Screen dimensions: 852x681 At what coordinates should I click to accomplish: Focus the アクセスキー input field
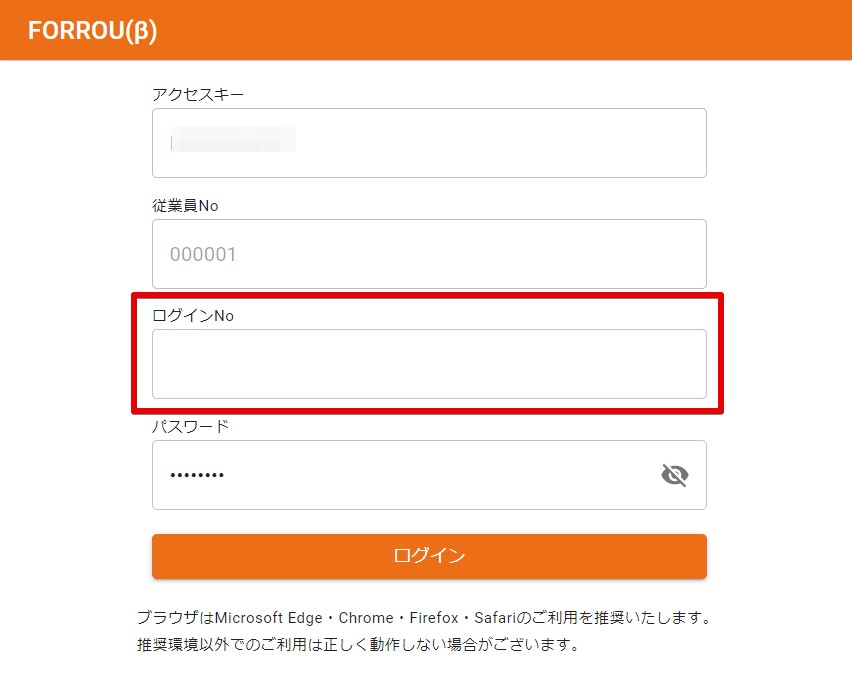click(429, 143)
